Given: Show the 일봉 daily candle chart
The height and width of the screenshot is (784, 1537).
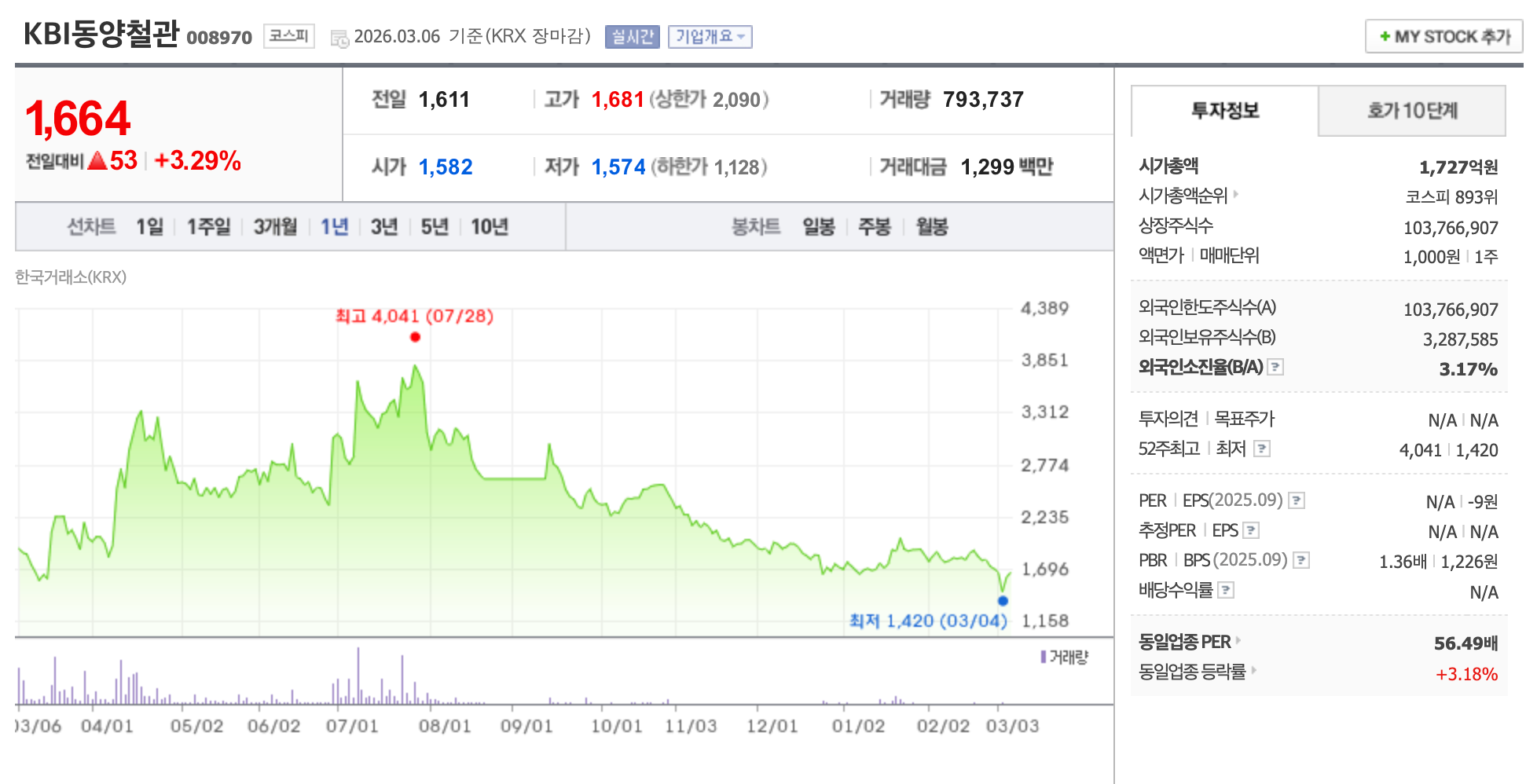Looking at the screenshot, I should tap(818, 227).
